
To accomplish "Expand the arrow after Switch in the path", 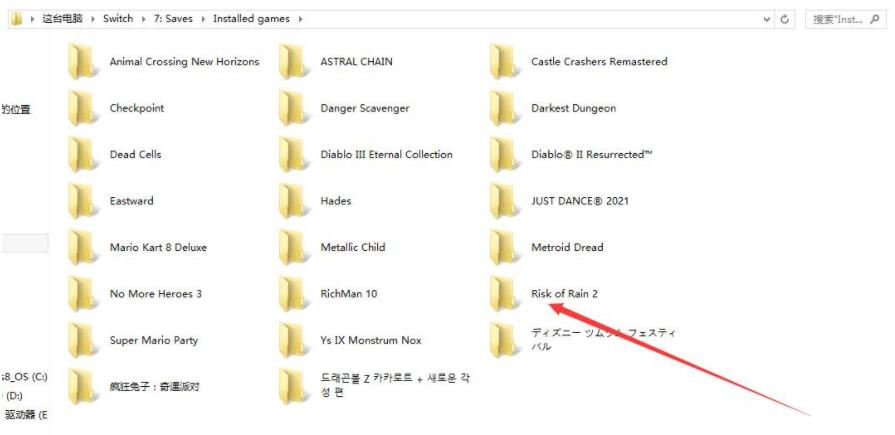I will [143, 19].
